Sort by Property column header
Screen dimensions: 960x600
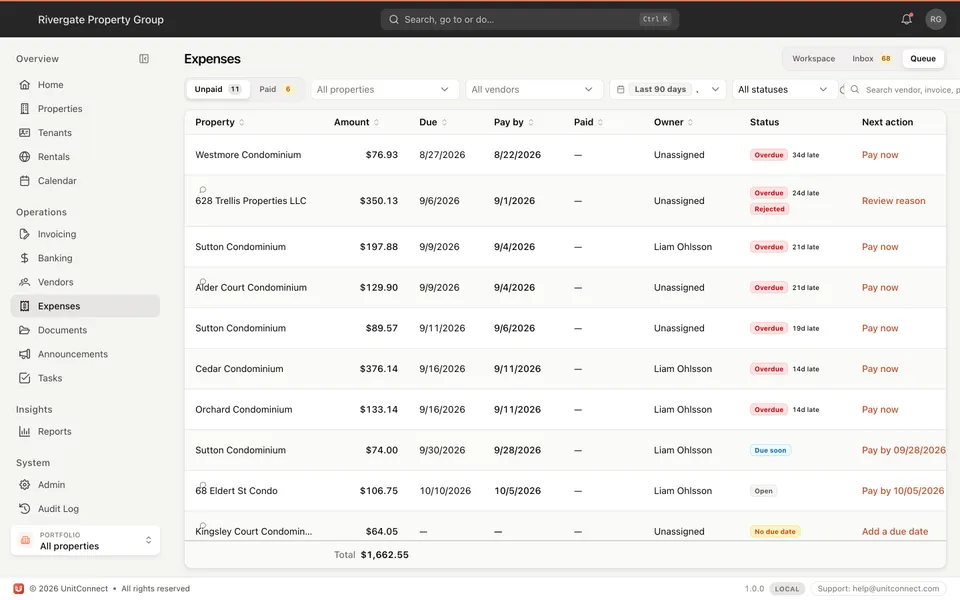tap(219, 122)
